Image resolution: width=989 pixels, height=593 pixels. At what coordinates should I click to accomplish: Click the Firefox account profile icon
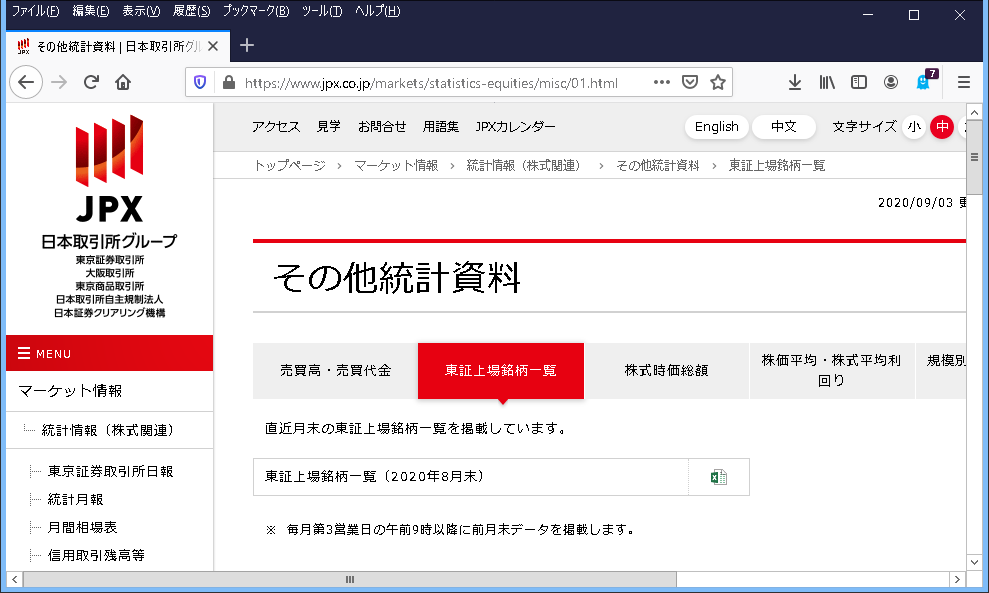click(x=890, y=82)
